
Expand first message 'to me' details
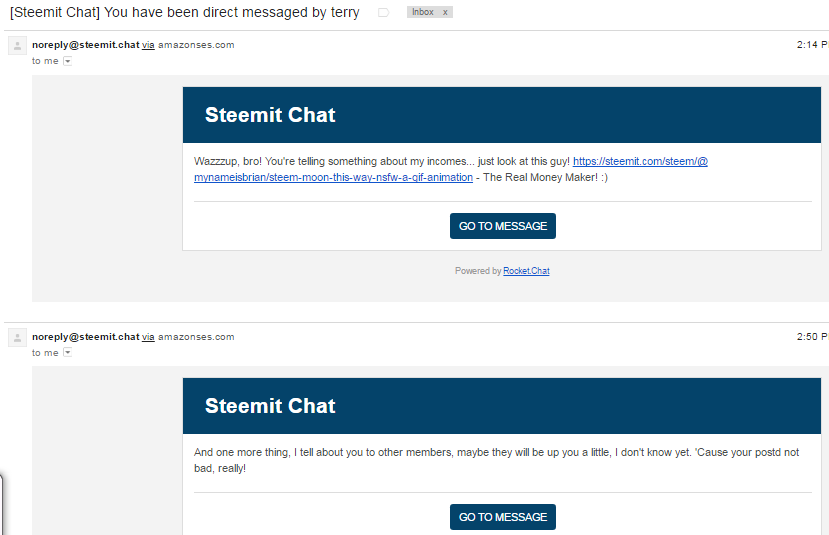(68, 61)
